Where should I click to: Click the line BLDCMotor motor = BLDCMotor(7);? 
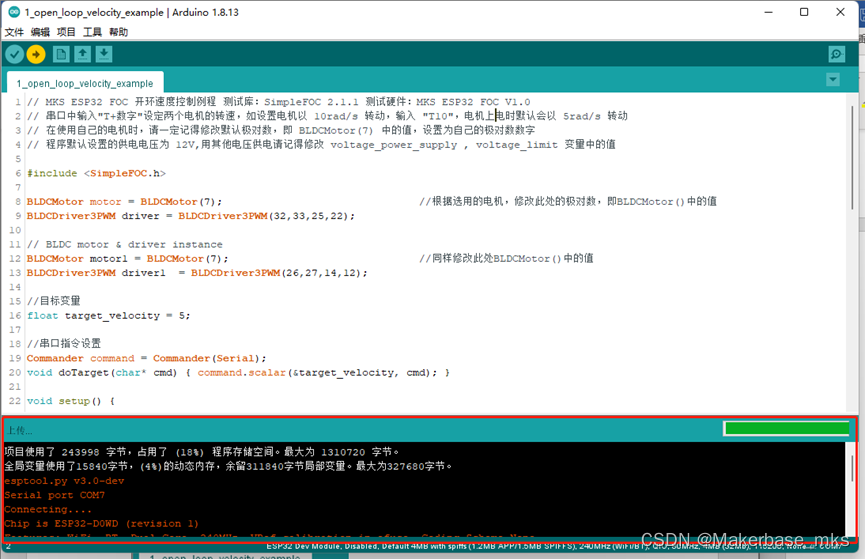click(x=124, y=201)
